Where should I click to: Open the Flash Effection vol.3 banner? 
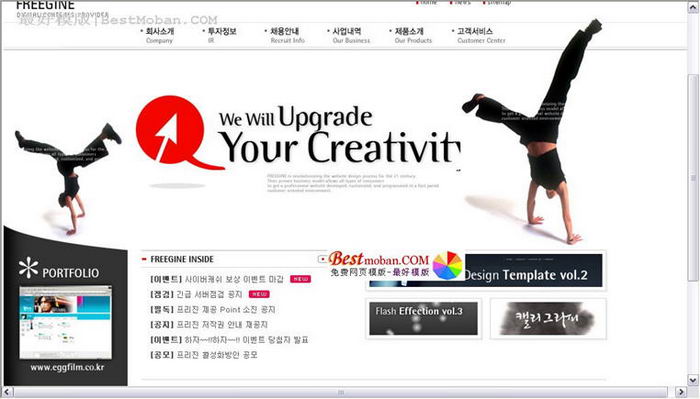click(423, 318)
